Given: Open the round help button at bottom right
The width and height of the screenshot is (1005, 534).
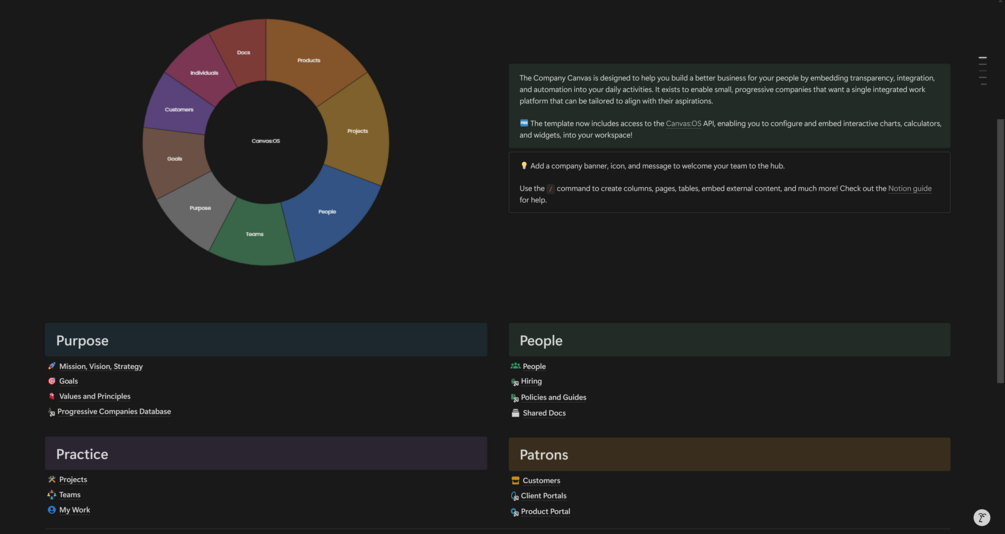Looking at the screenshot, I should coord(981,517).
